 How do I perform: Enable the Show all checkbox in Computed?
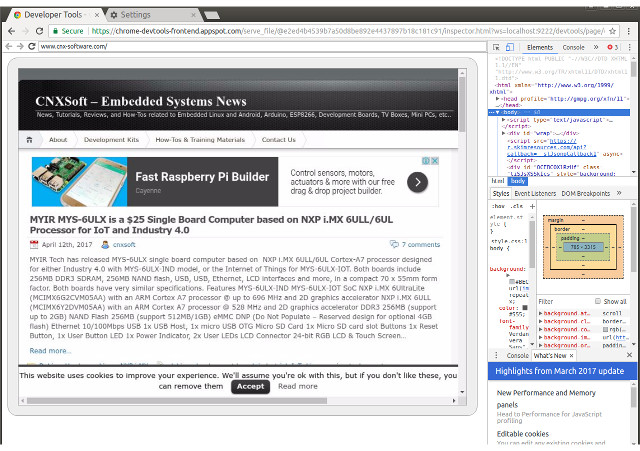tap(598, 301)
